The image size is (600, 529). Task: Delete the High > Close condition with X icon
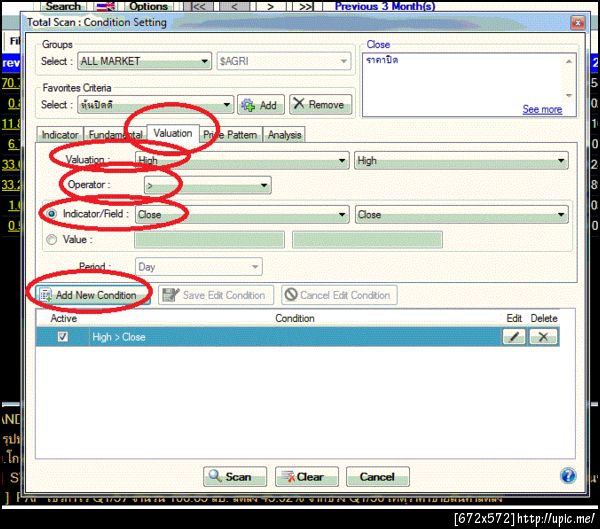coord(543,337)
